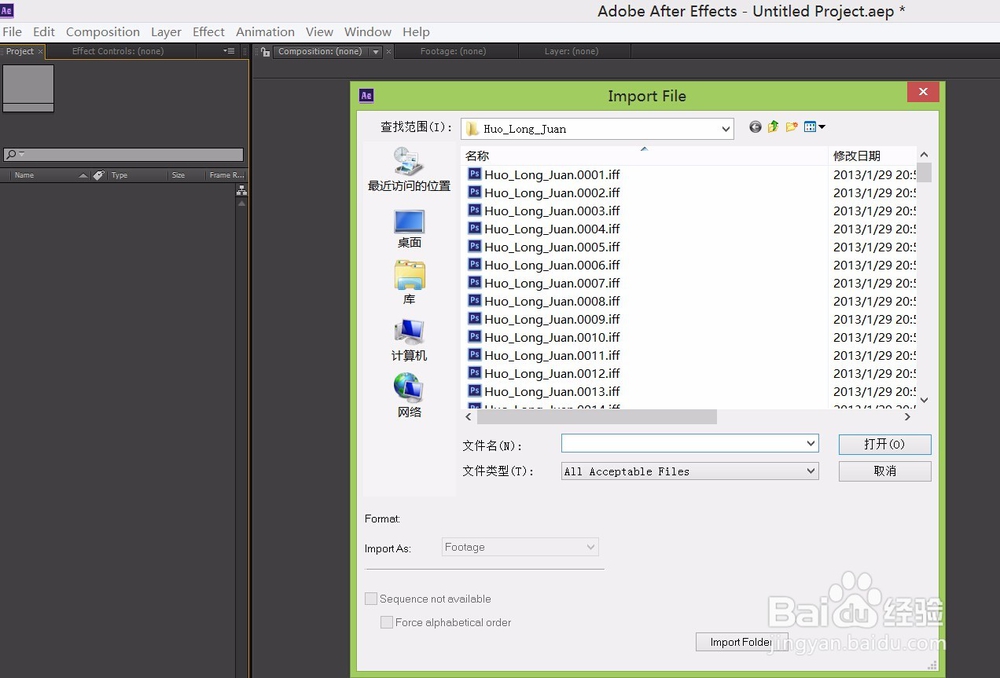Screen dimensions: 1000x678
Task: Toggle the Composition viewer lock icon
Action: click(x=265, y=52)
